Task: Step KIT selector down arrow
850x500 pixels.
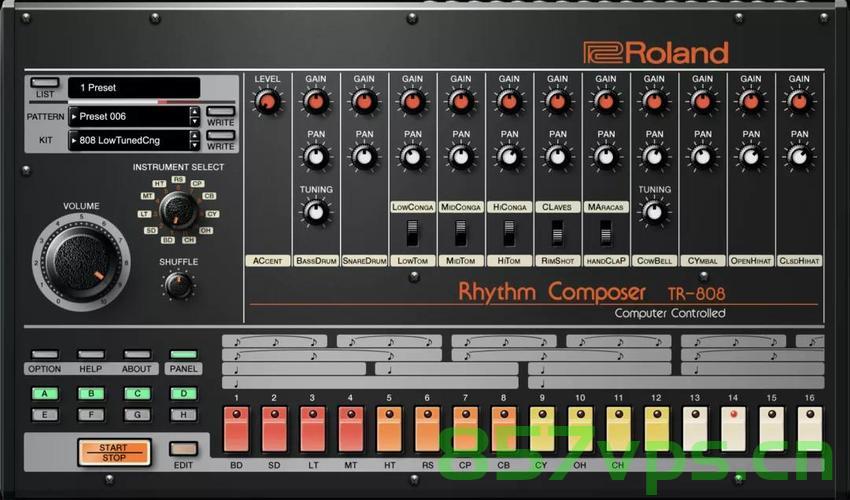Action: 195,145
